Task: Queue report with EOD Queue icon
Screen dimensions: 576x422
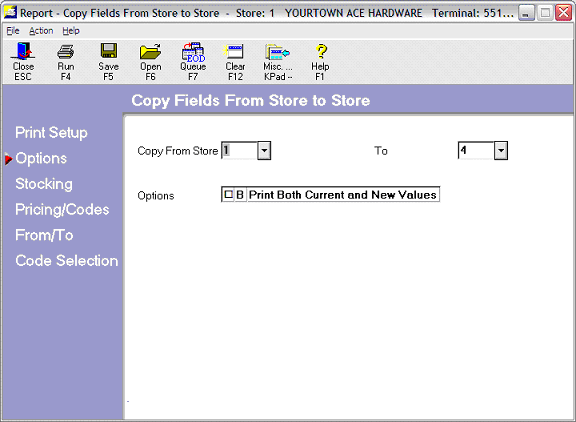Action: click(x=193, y=61)
